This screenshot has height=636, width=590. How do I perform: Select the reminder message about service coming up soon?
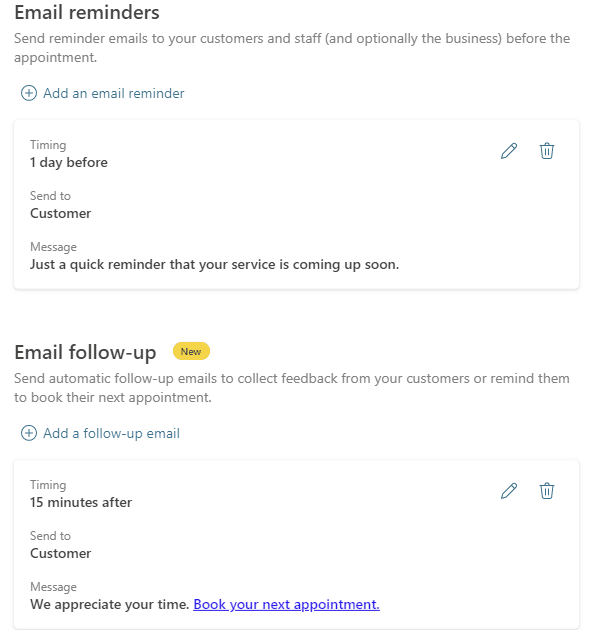215,264
